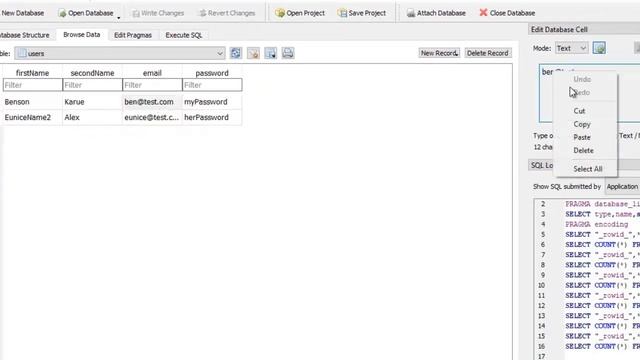Screen dimensions: 640x360
Task: Open the Edit Pragmas tab
Action: (133, 35)
